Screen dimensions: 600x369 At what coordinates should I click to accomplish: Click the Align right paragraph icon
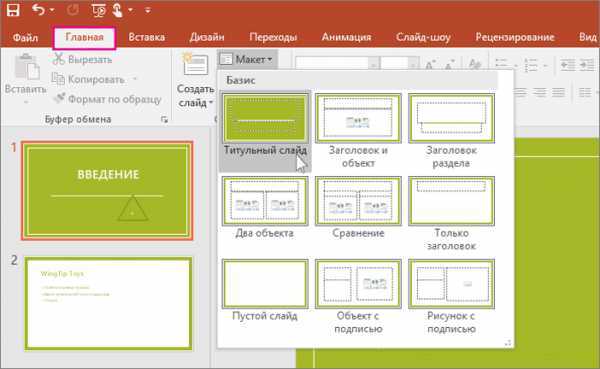tap(540, 92)
